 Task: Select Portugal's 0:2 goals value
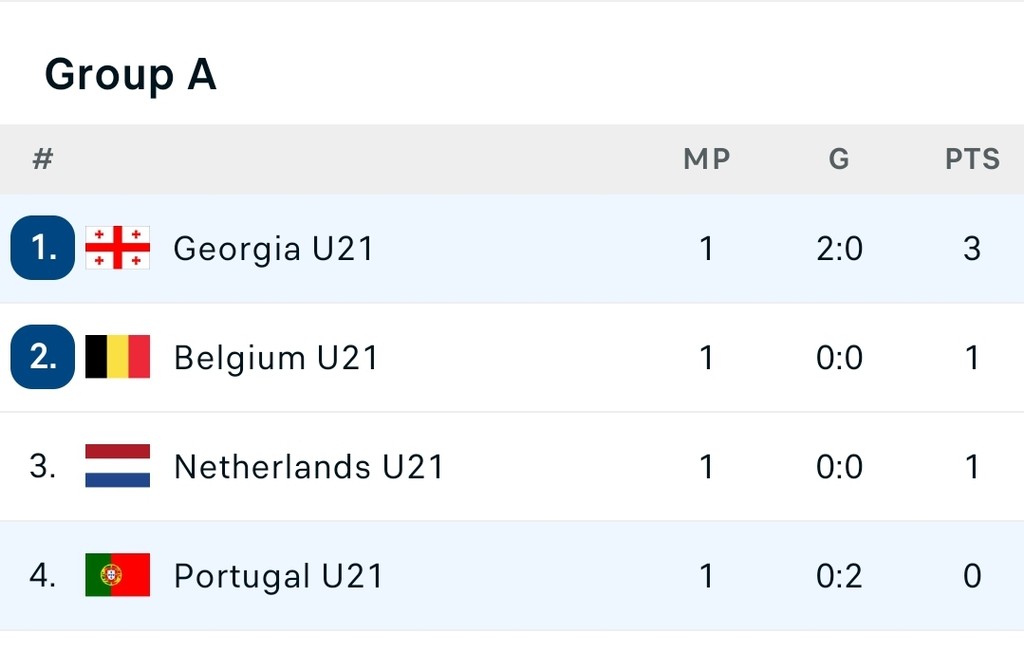coord(839,576)
